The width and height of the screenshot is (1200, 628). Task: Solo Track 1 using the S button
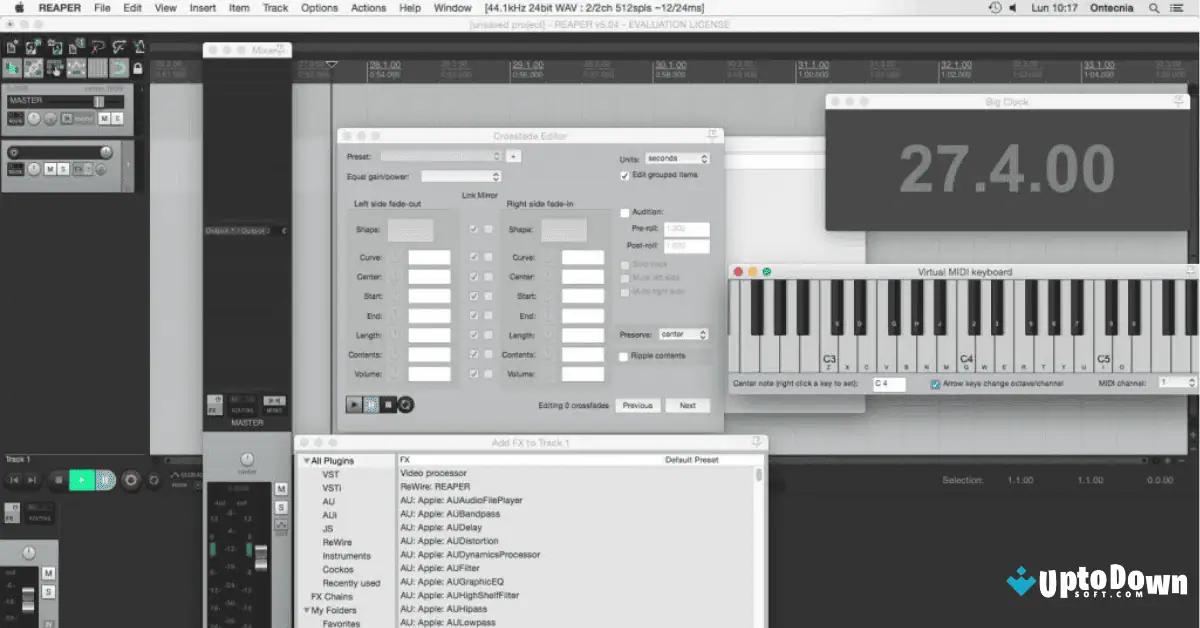pos(64,167)
